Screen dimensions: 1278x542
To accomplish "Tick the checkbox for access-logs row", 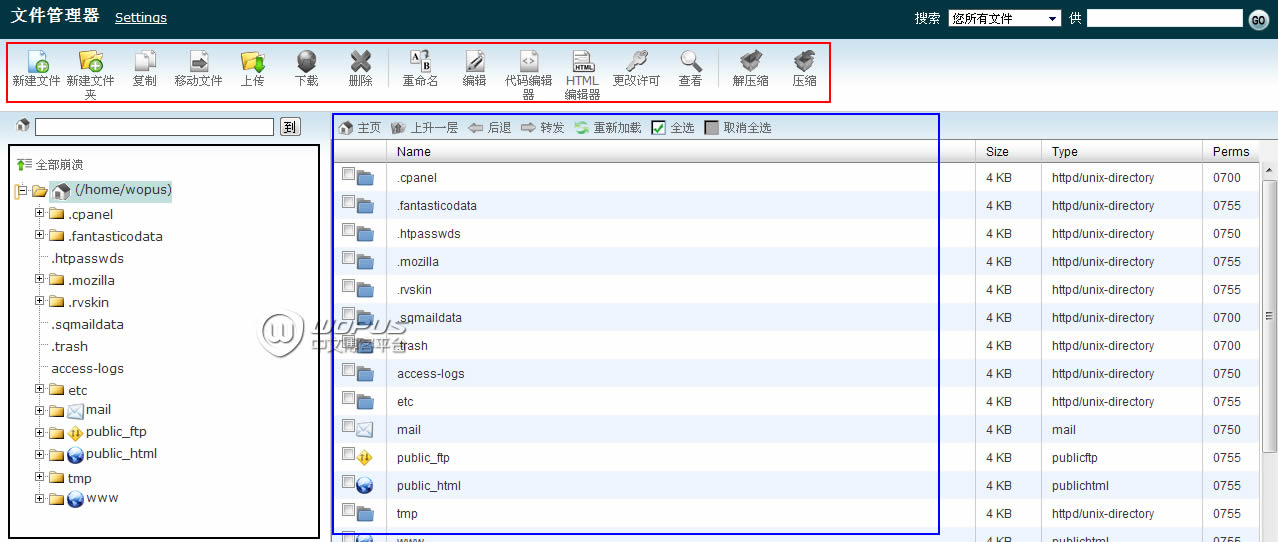I will click(x=348, y=370).
